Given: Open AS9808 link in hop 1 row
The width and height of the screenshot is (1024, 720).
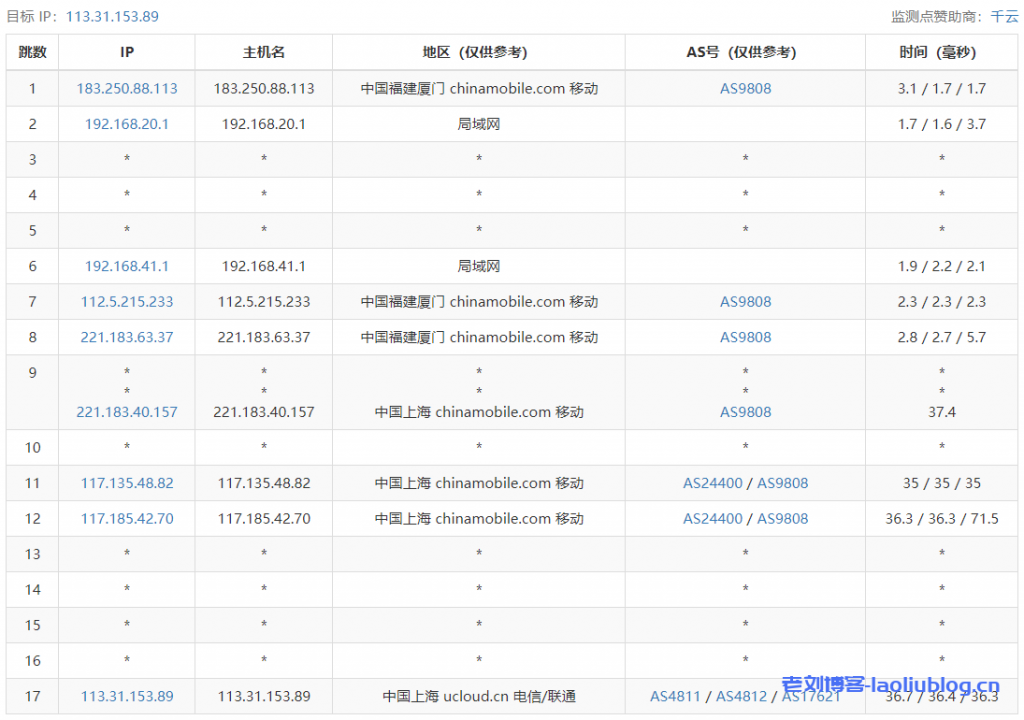Looking at the screenshot, I should pos(745,88).
